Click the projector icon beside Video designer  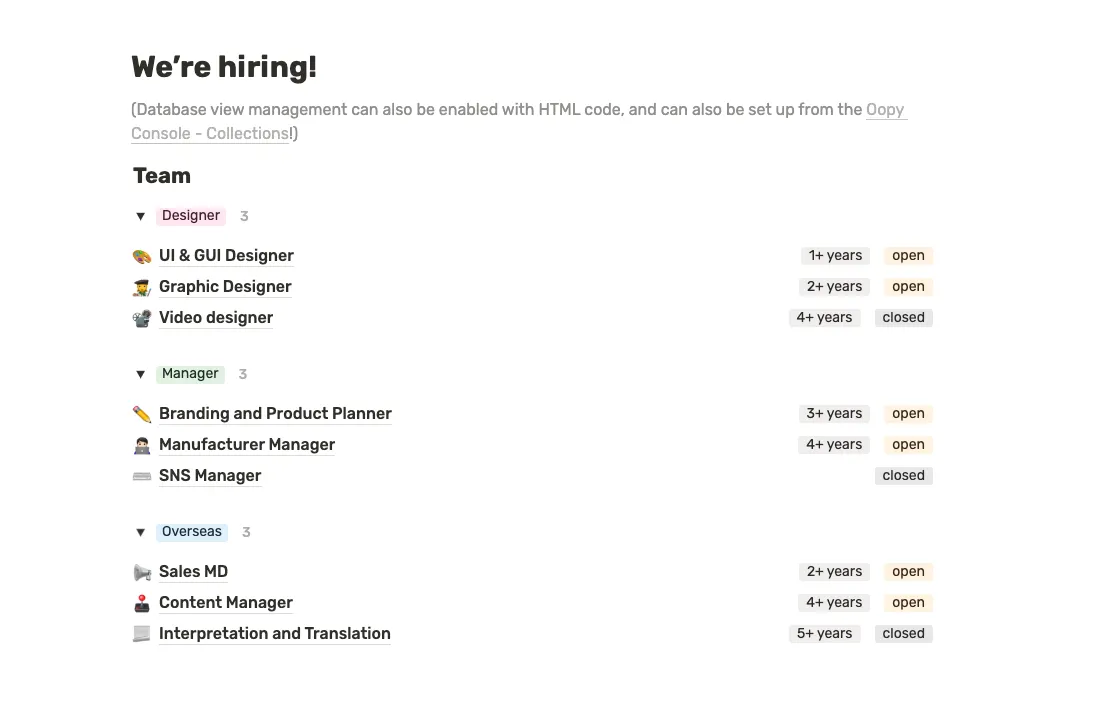pyautogui.click(x=142, y=318)
